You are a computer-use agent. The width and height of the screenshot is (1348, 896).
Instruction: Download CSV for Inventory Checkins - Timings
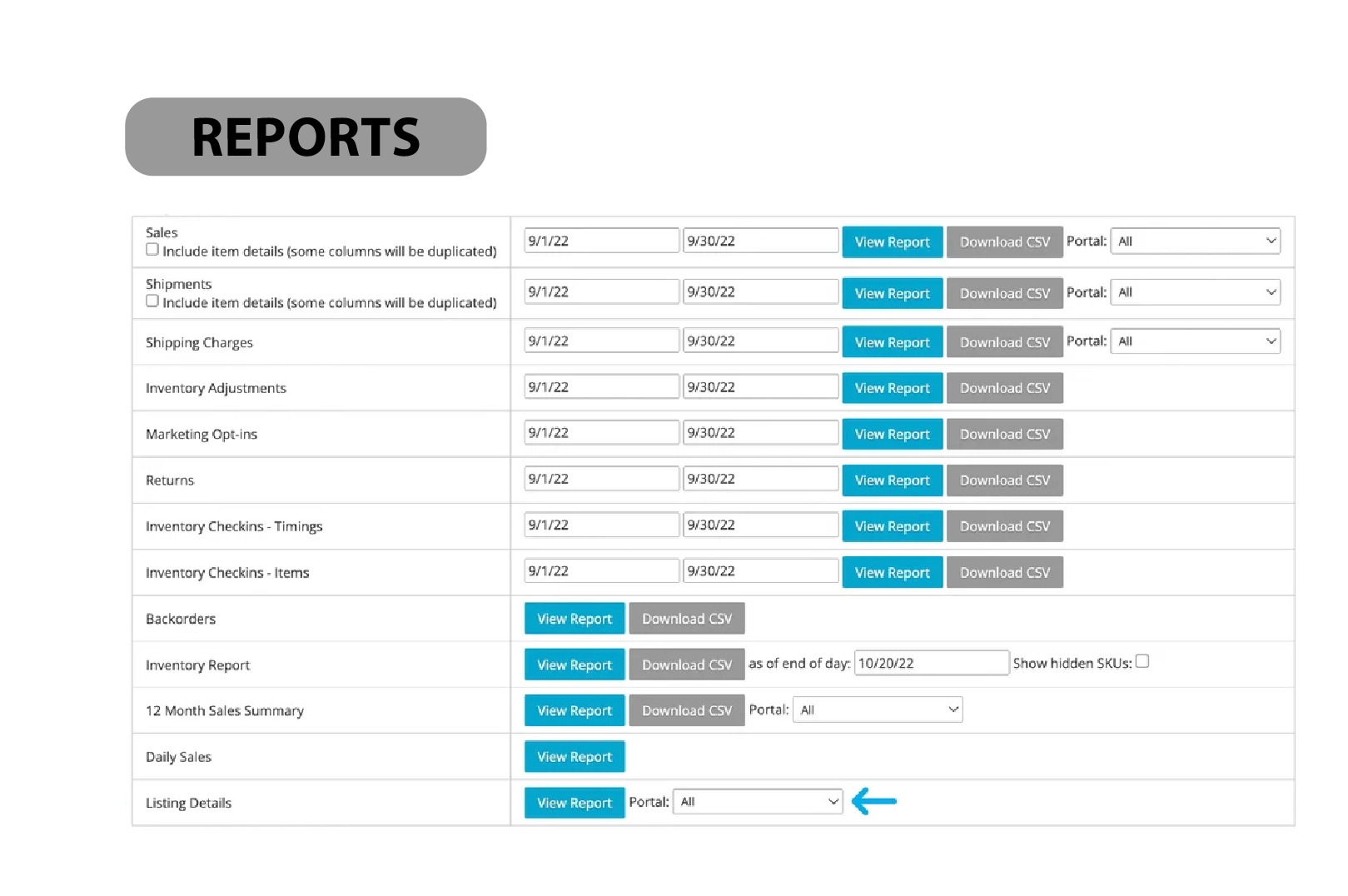(x=1005, y=526)
